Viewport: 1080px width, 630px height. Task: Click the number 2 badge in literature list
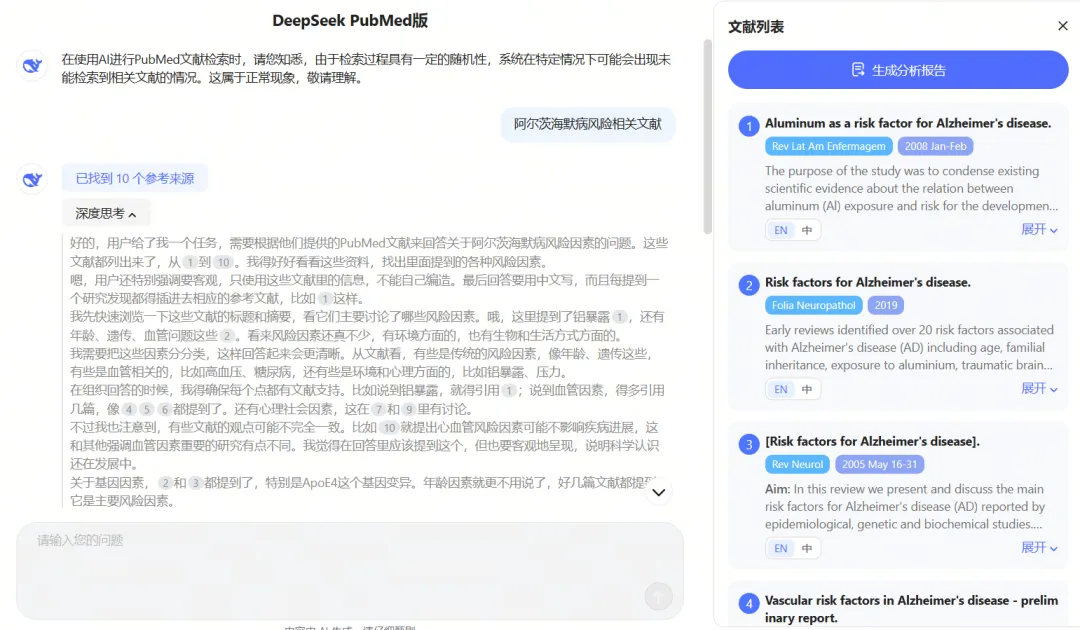(x=749, y=285)
